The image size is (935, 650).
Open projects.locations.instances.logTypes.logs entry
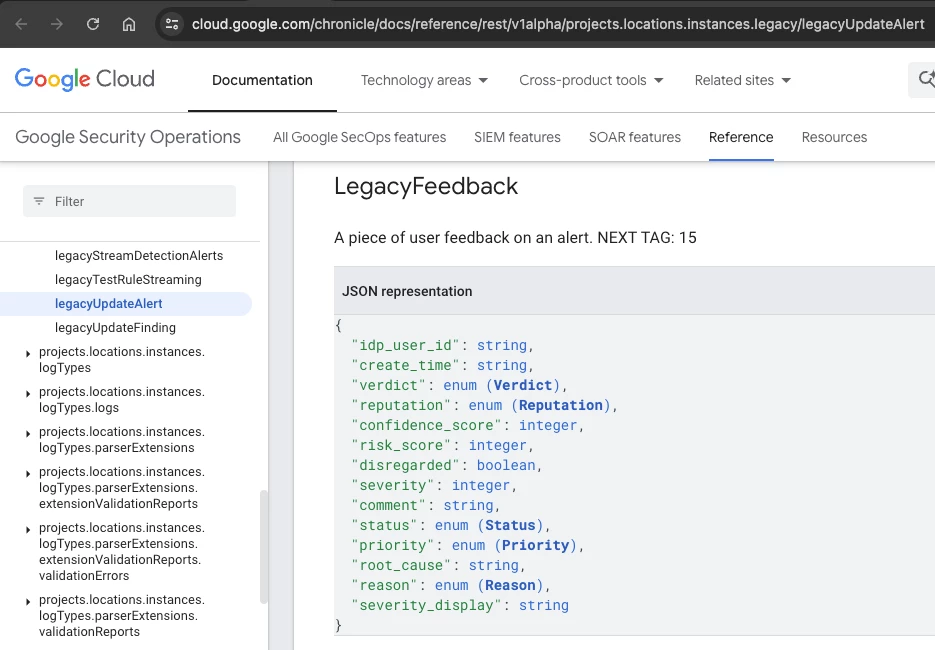click(x=122, y=400)
